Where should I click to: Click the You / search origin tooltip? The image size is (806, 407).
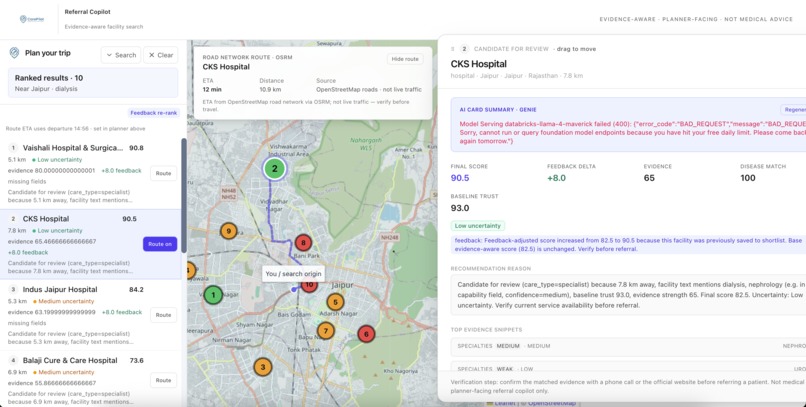tap(294, 273)
